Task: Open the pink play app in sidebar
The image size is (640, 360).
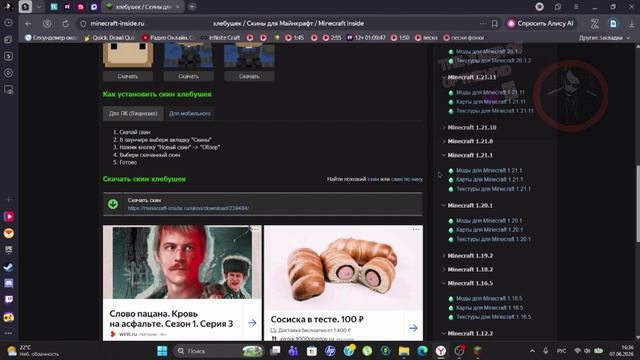Action: 9,216
